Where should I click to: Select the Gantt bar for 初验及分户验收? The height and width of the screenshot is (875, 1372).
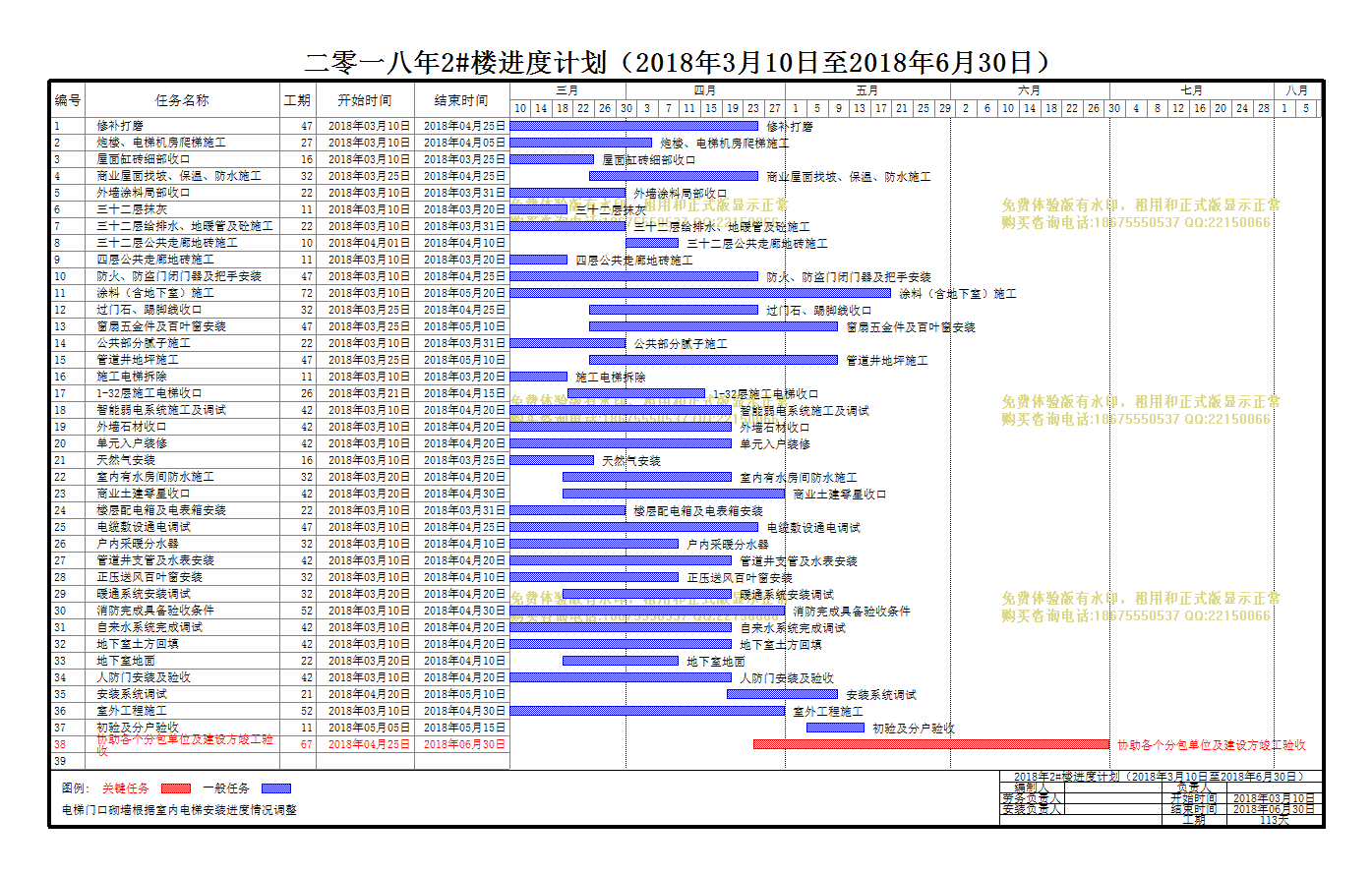835,728
